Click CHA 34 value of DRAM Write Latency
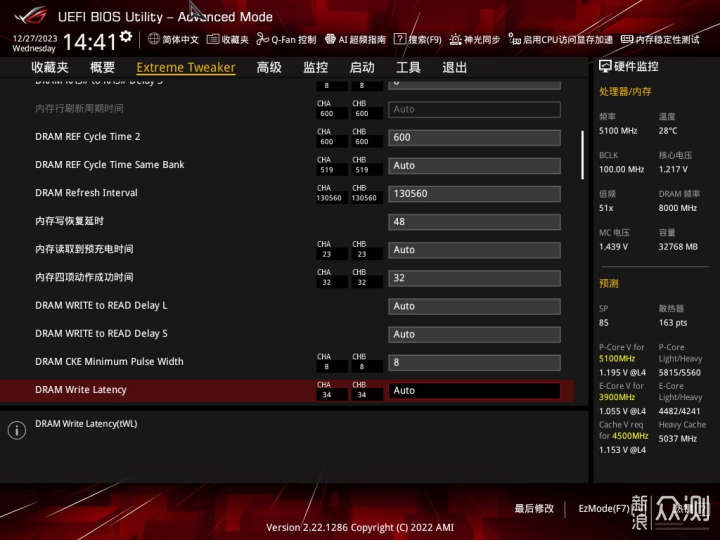This screenshot has width=720, height=540. tap(326, 395)
